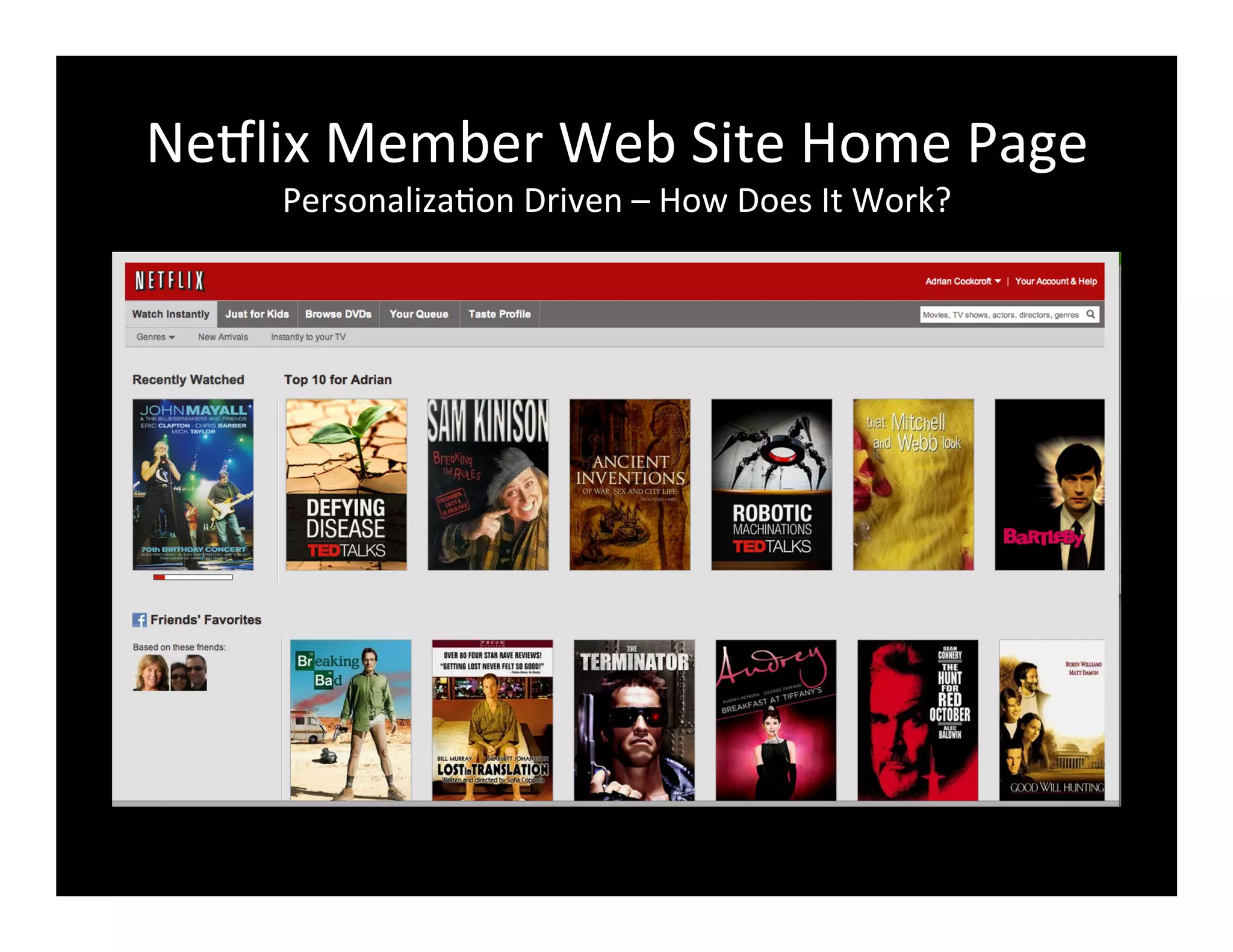Open Robotic Machinations TED Talks poster
Image resolution: width=1233 pixels, height=952 pixels.
tap(772, 484)
